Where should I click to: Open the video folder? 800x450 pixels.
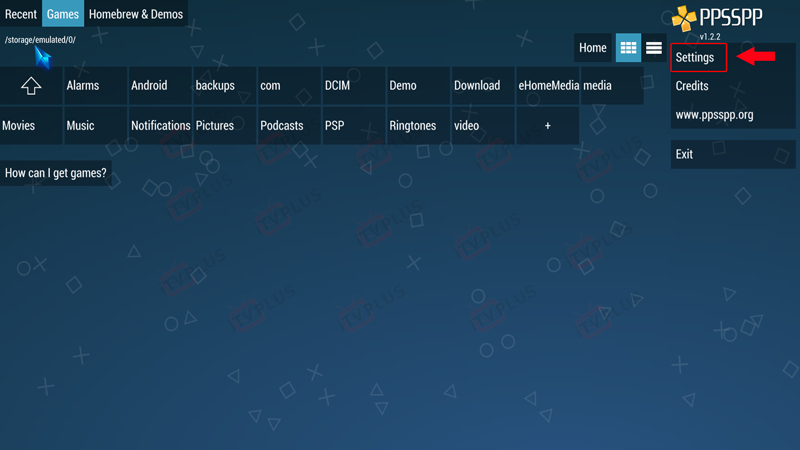484,126
